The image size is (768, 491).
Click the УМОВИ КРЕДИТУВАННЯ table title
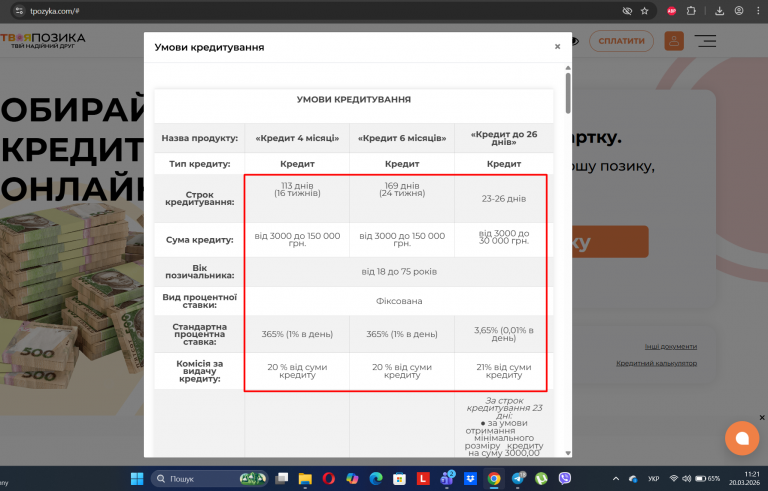(354, 99)
